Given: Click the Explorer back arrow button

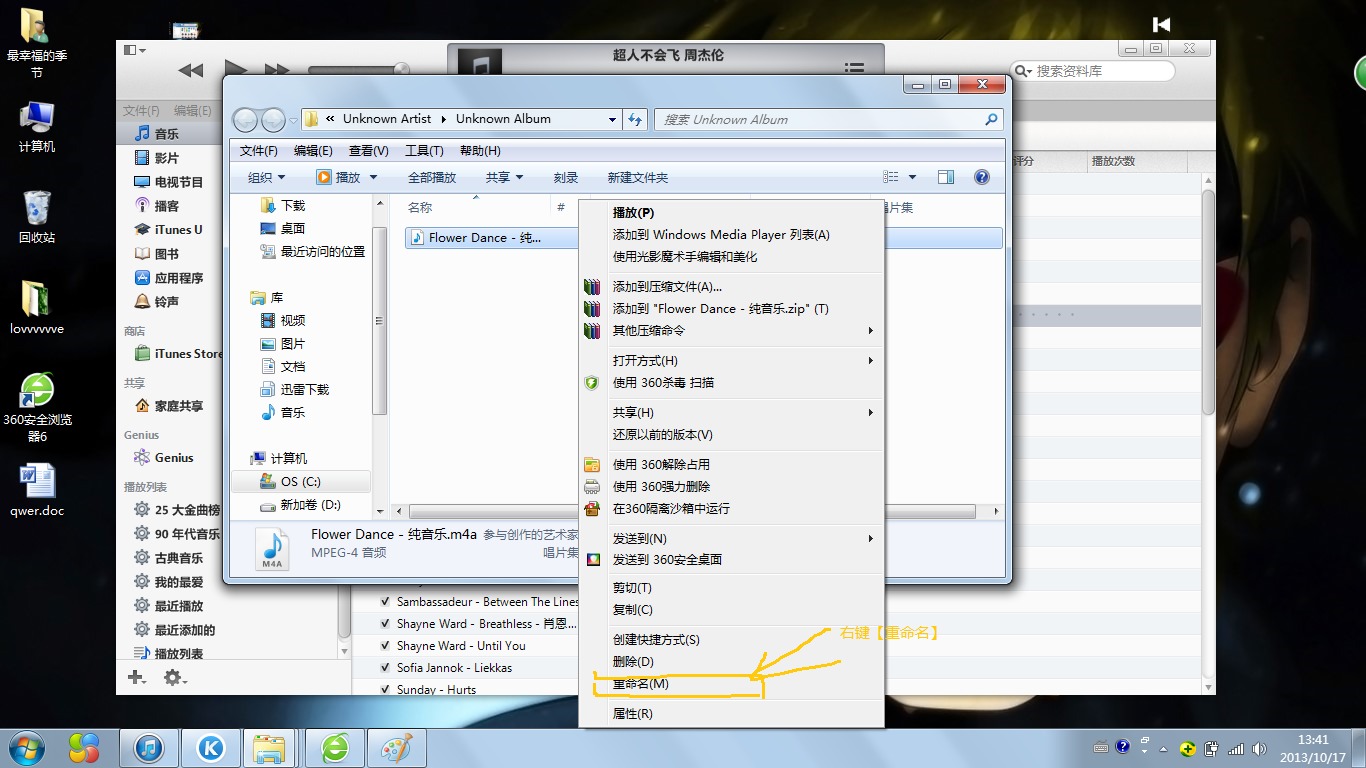Looking at the screenshot, I should click(x=245, y=120).
